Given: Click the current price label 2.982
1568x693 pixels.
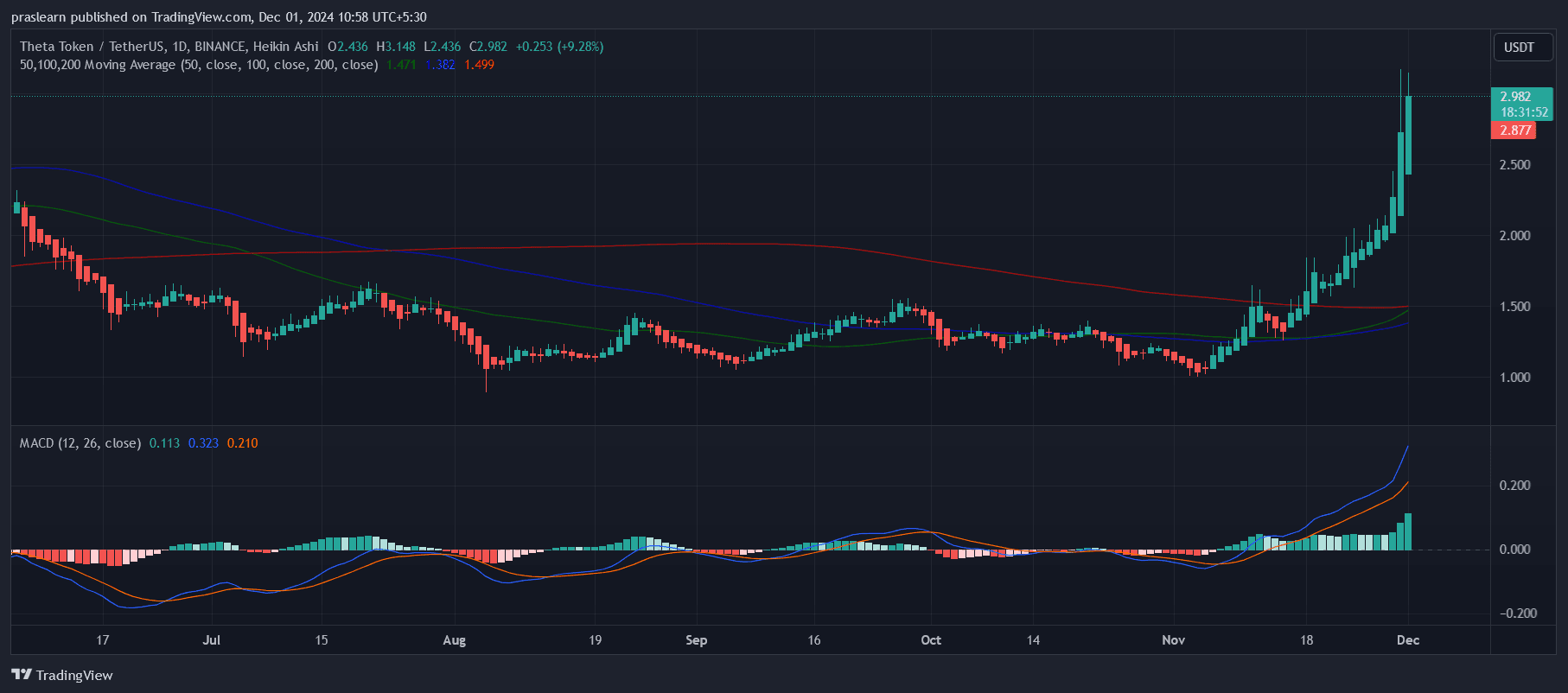Looking at the screenshot, I should tap(1515, 97).
